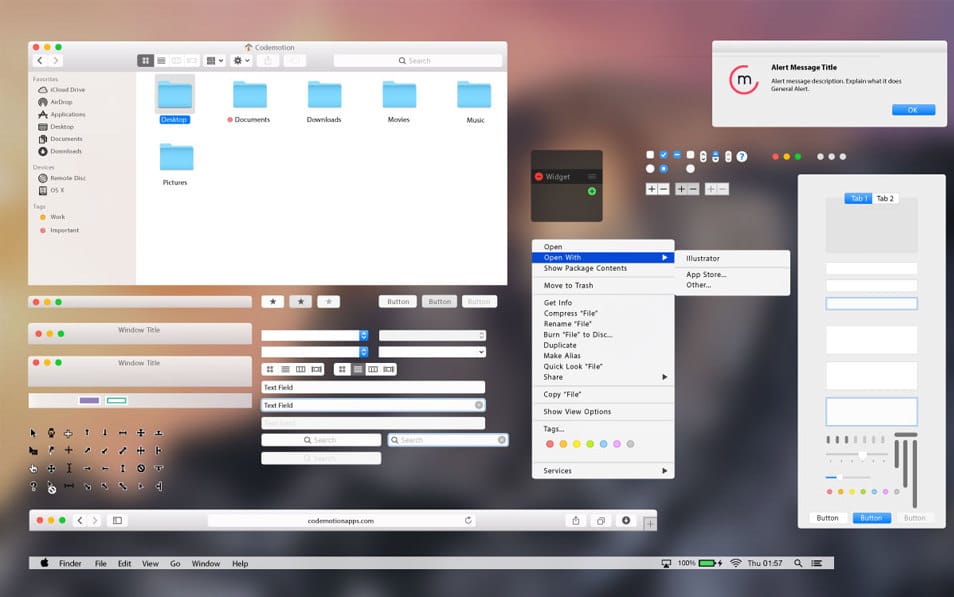Open the help question mark button
The image size is (954, 597).
point(741,157)
